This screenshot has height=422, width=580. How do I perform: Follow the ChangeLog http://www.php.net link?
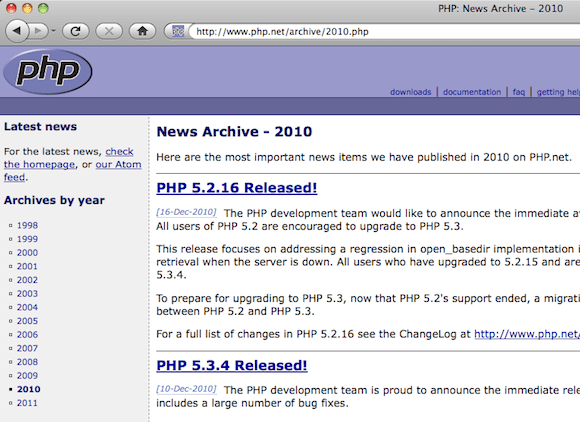point(527,334)
